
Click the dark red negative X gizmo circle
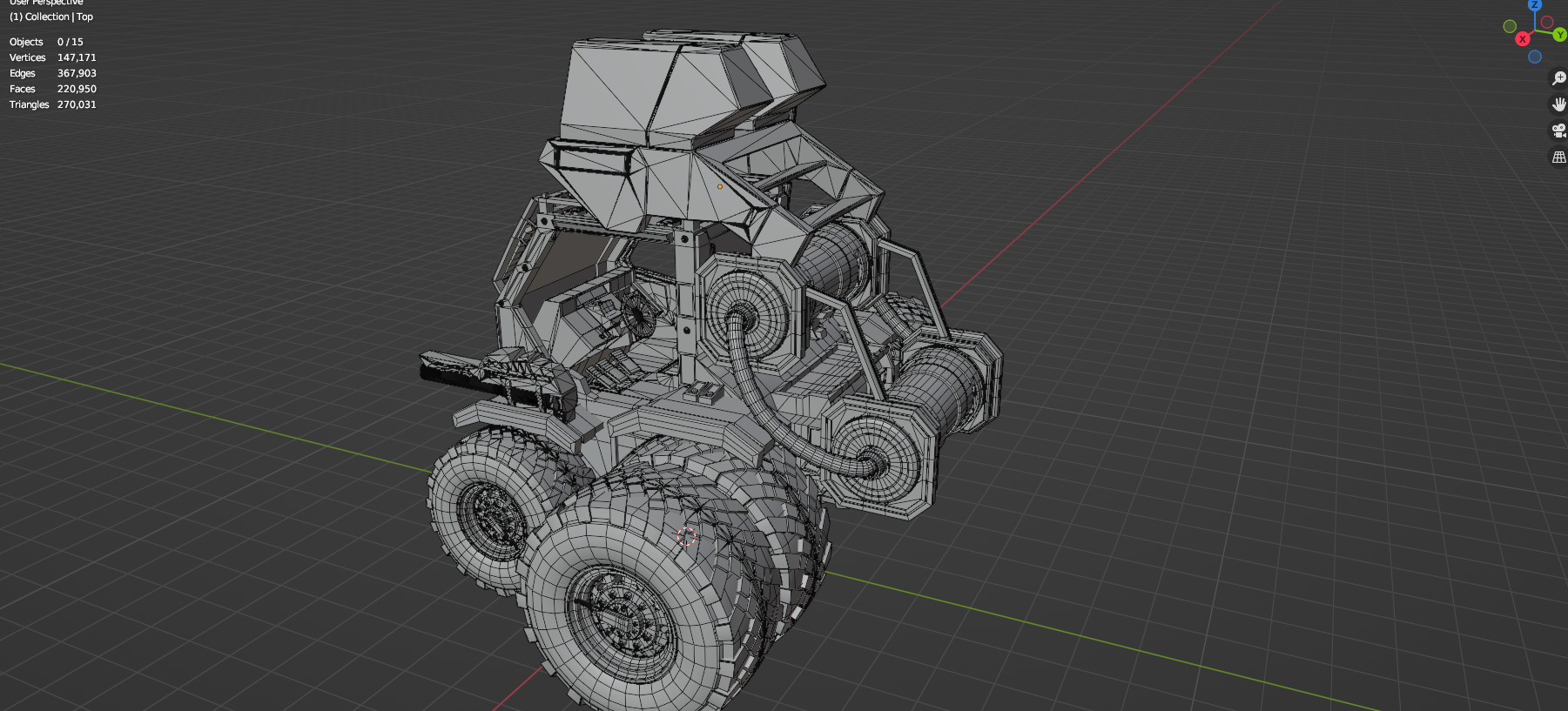point(1547,22)
